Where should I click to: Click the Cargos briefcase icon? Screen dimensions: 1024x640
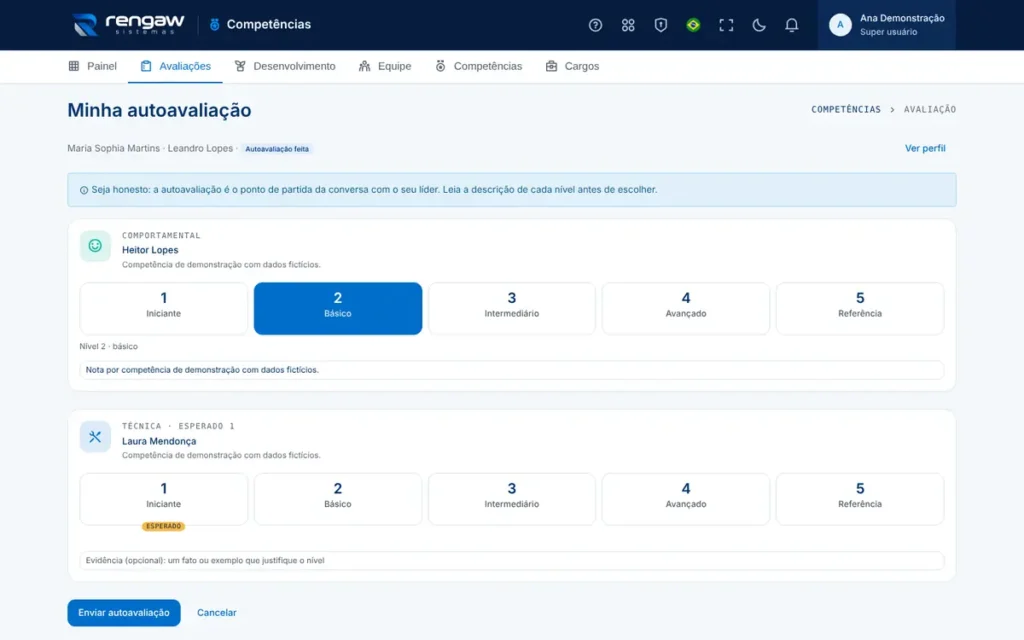[551, 66]
